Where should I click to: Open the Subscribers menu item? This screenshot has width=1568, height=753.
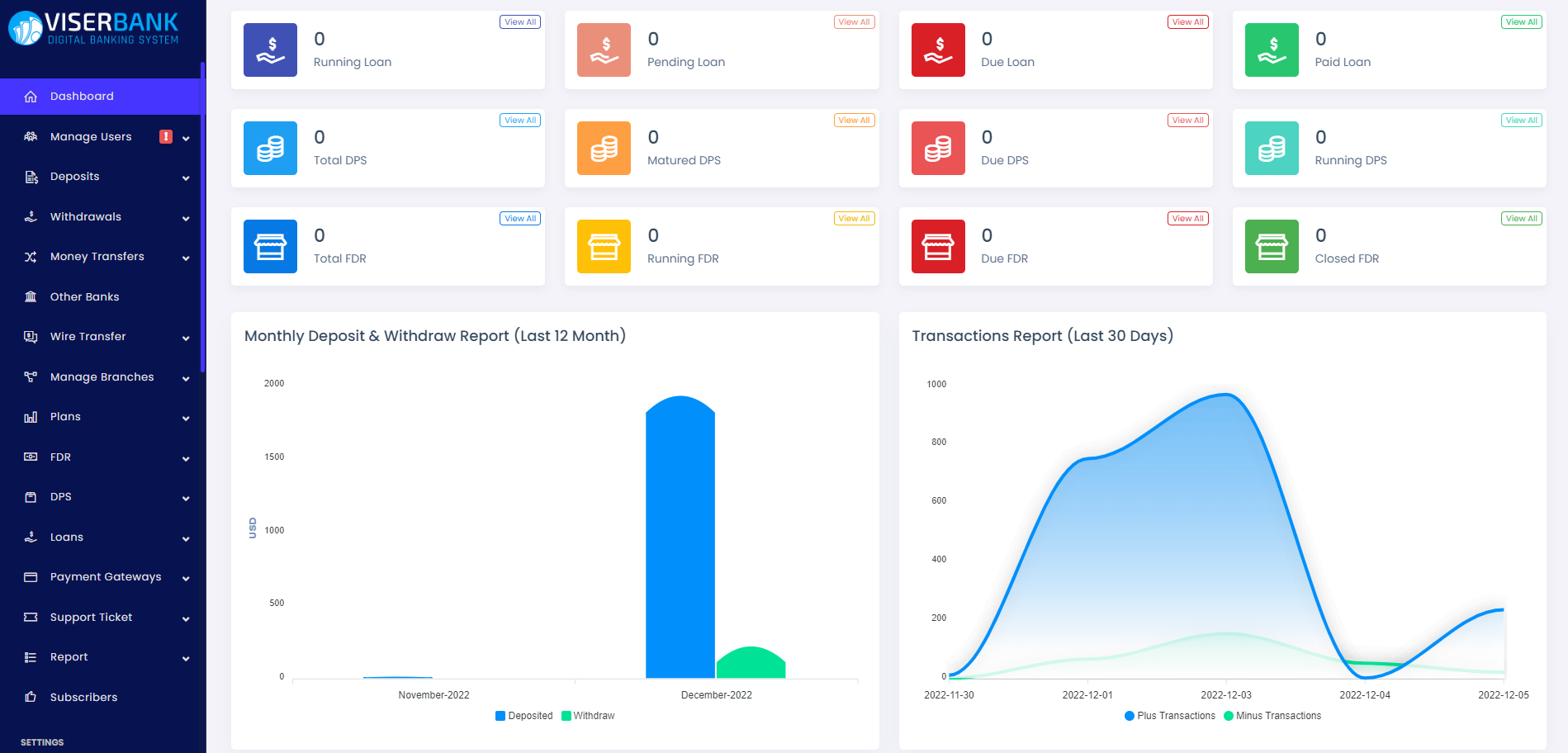click(x=83, y=698)
